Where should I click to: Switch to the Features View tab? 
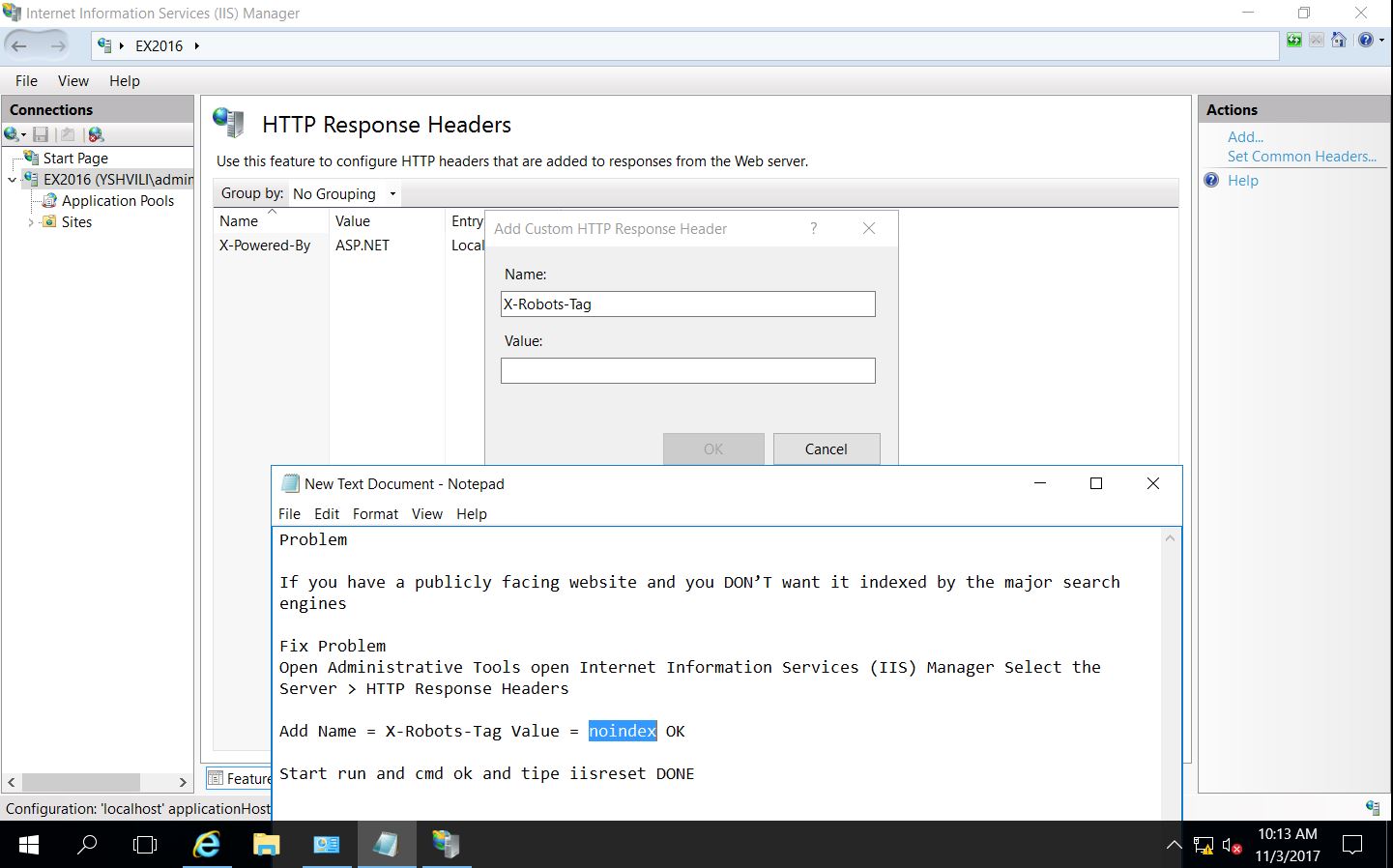click(x=240, y=778)
